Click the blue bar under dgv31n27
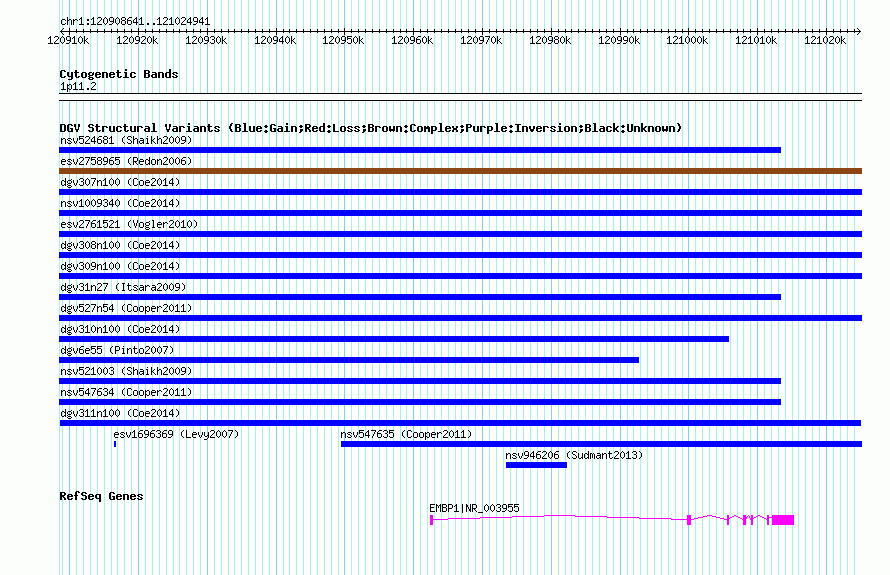890x575 pixels. click(420, 297)
